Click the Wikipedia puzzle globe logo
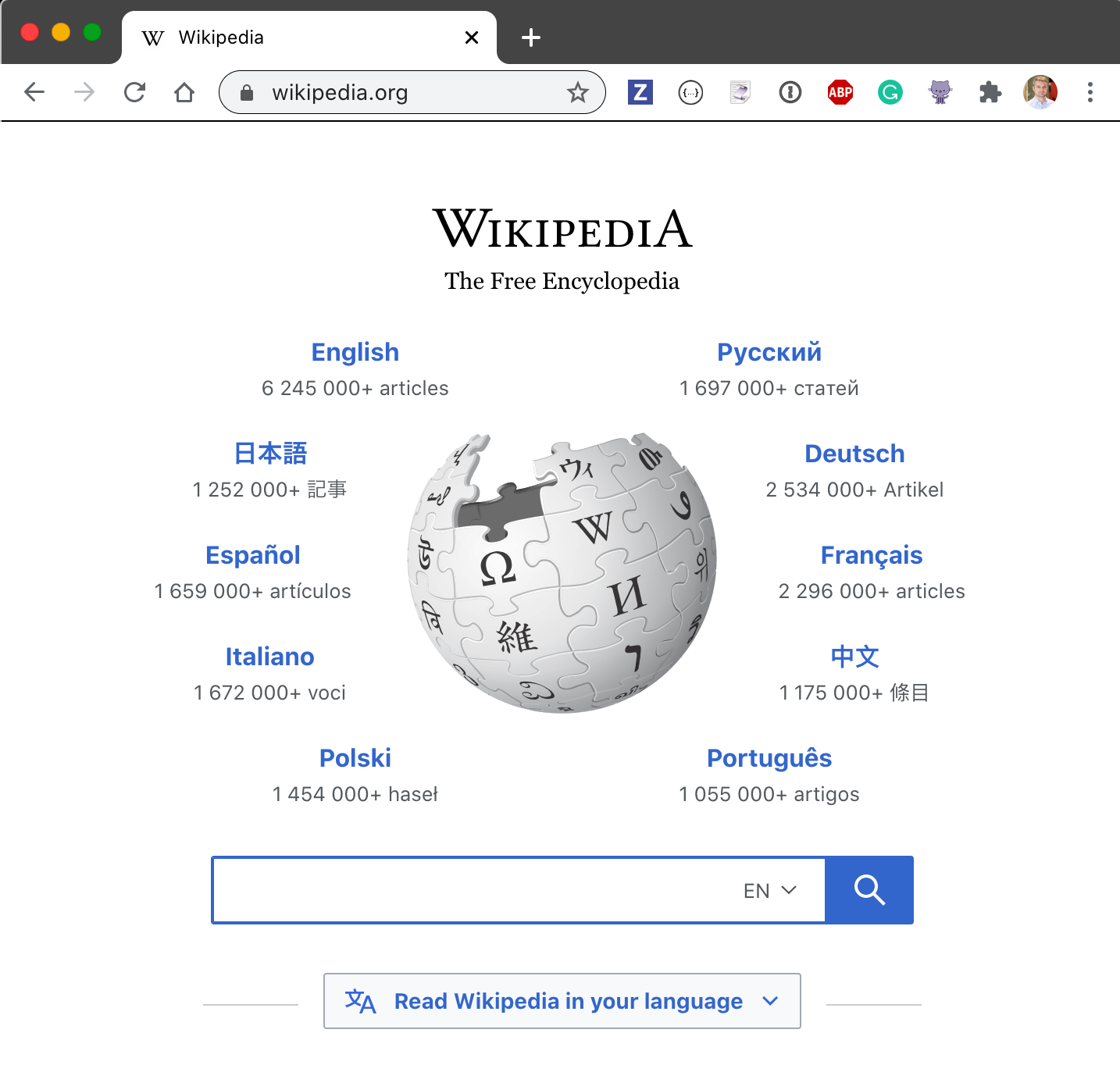This screenshot has height=1065, width=1120. click(x=562, y=572)
